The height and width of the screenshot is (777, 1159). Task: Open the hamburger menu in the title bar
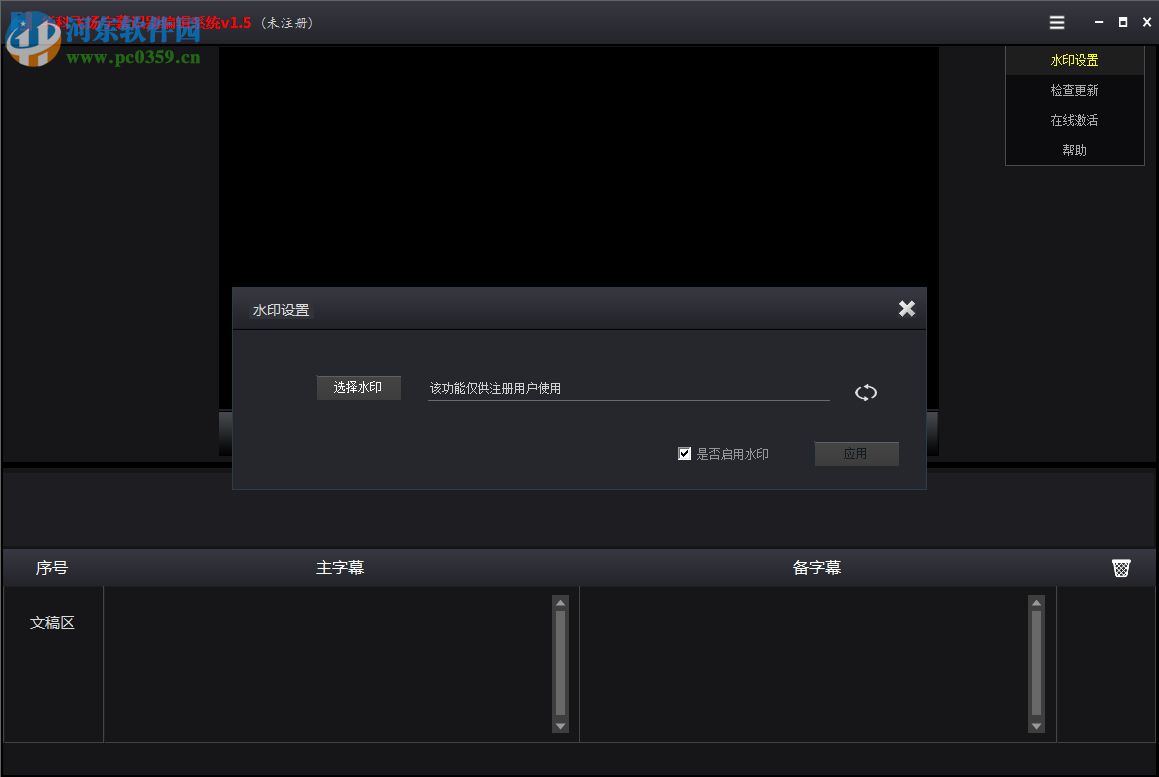[1056, 22]
